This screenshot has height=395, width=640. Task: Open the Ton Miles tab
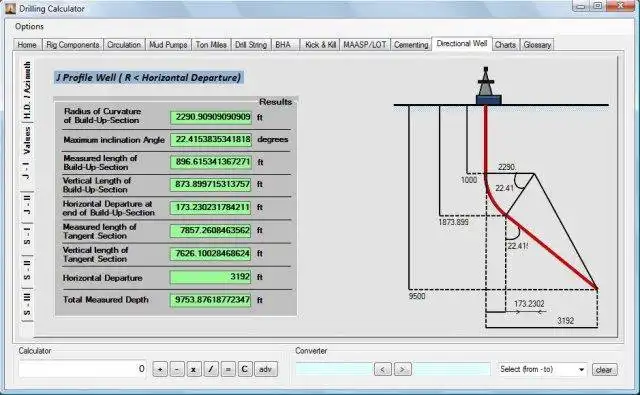[211, 45]
